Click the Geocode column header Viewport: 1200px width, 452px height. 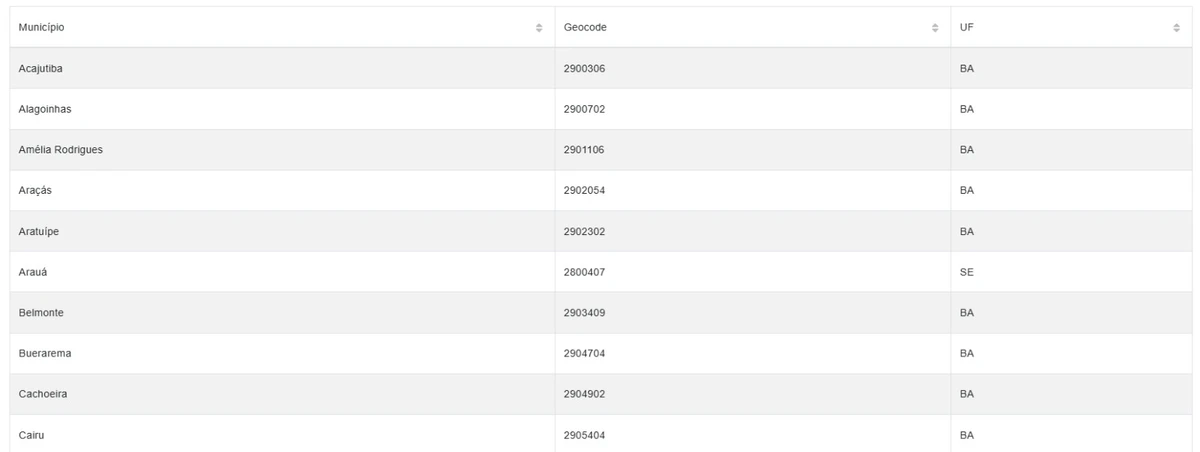[x=753, y=27]
